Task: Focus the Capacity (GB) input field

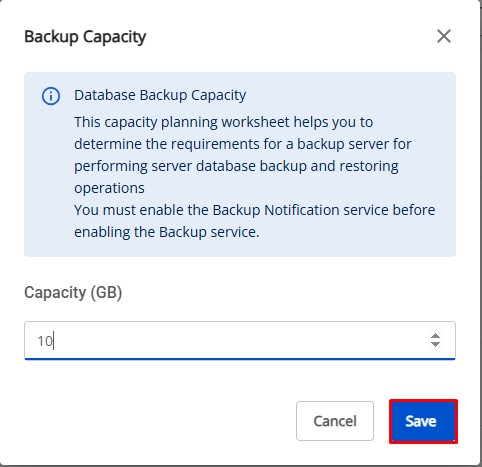Action: pyautogui.click(x=240, y=340)
